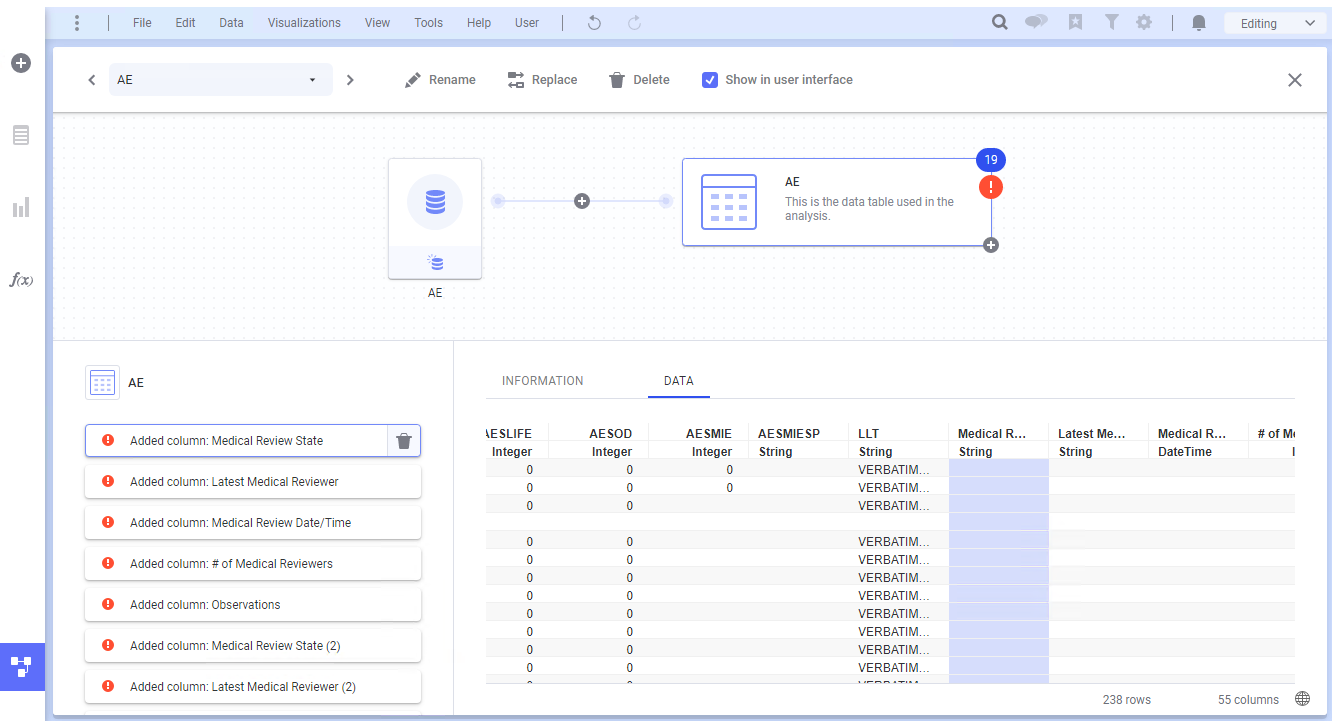Open the search magnifier tool

coord(999,22)
